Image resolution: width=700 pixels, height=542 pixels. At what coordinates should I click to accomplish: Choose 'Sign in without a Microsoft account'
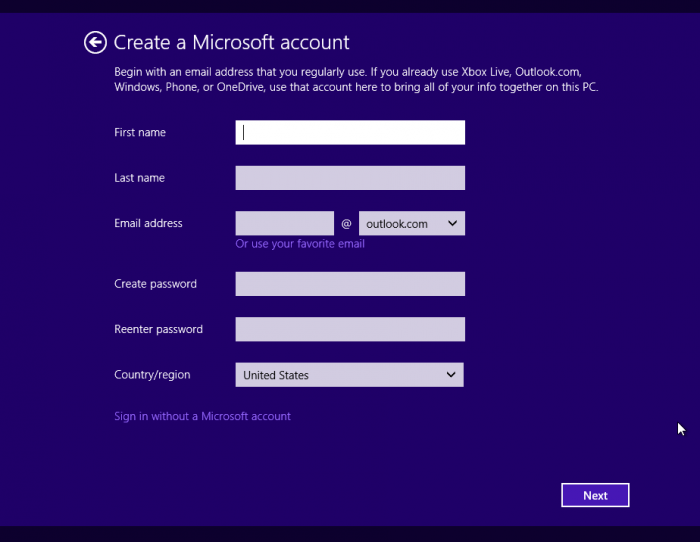click(x=202, y=416)
